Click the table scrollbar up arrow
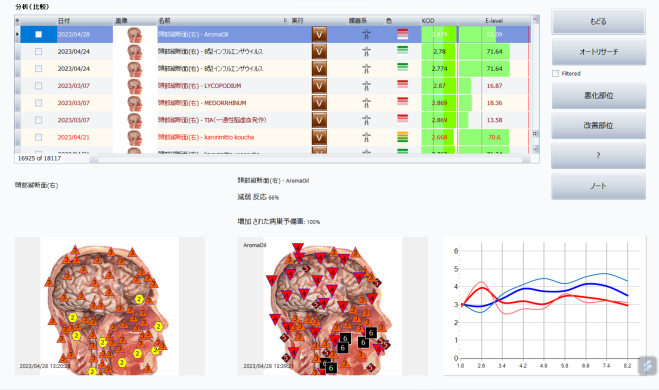 pyautogui.click(x=535, y=19)
